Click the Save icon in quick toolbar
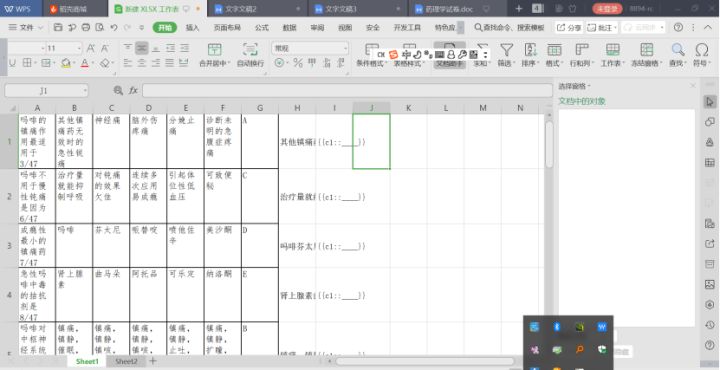Viewport: 720px width, 370px height. pos(58,28)
